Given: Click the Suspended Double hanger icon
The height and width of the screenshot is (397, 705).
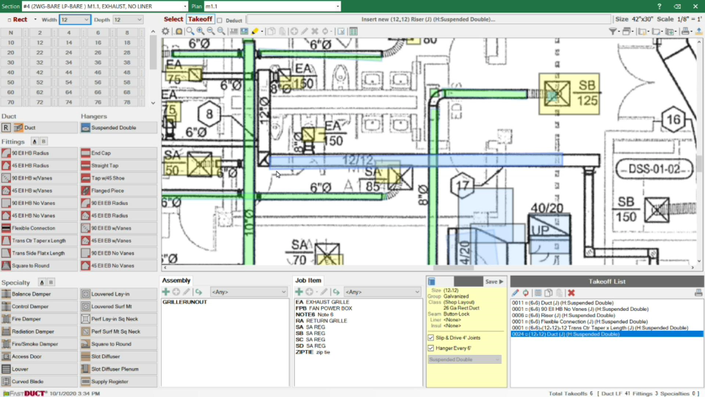Looking at the screenshot, I should [x=85, y=128].
